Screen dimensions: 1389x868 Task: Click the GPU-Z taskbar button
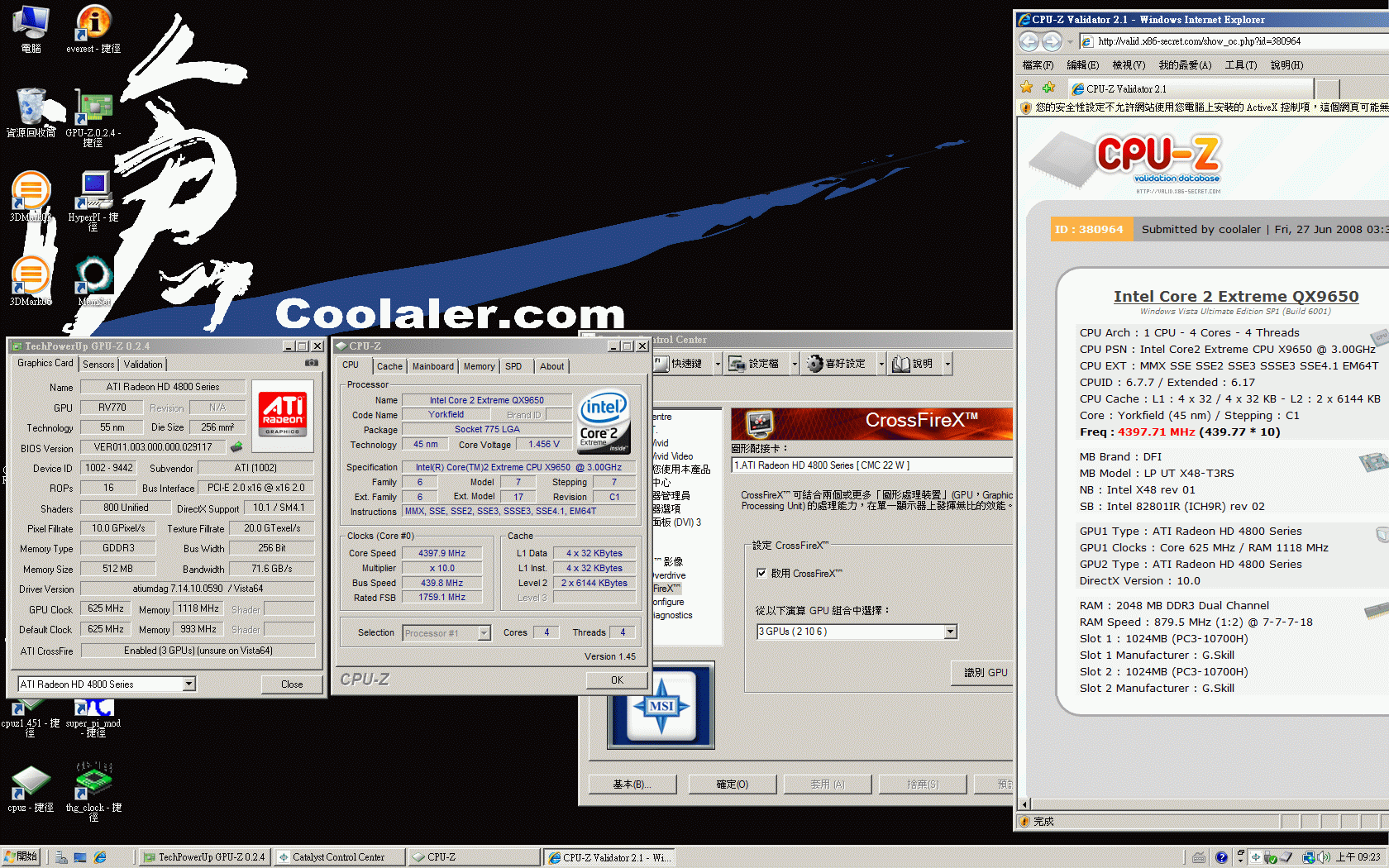click(x=203, y=857)
